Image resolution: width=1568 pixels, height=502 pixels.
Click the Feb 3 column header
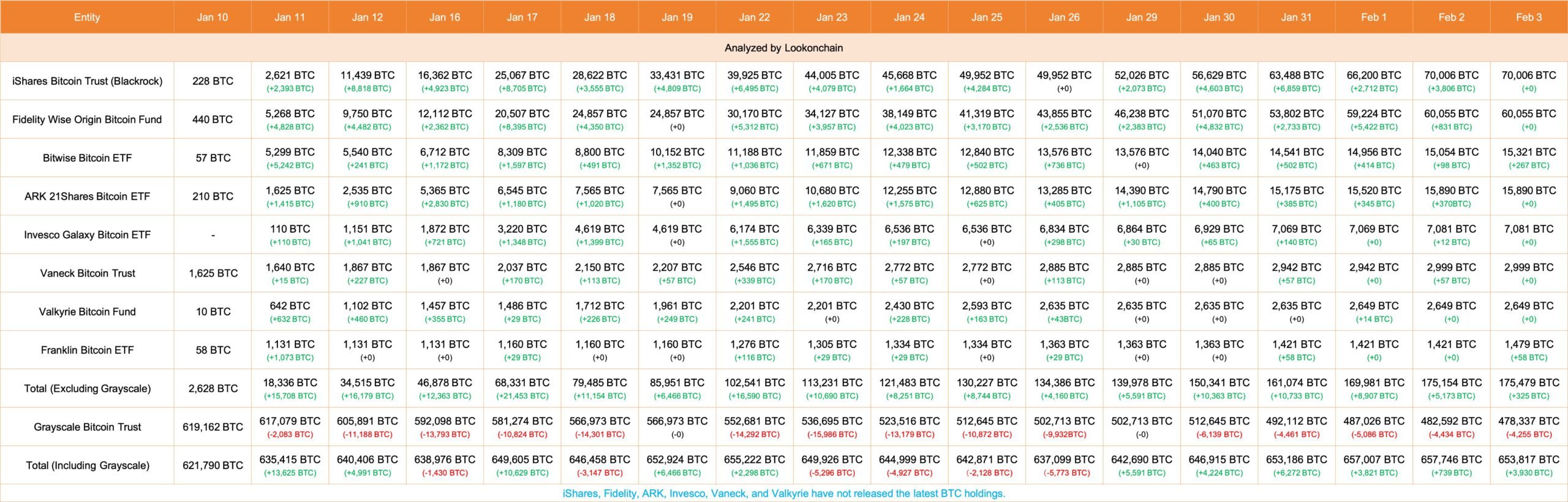click(1529, 17)
